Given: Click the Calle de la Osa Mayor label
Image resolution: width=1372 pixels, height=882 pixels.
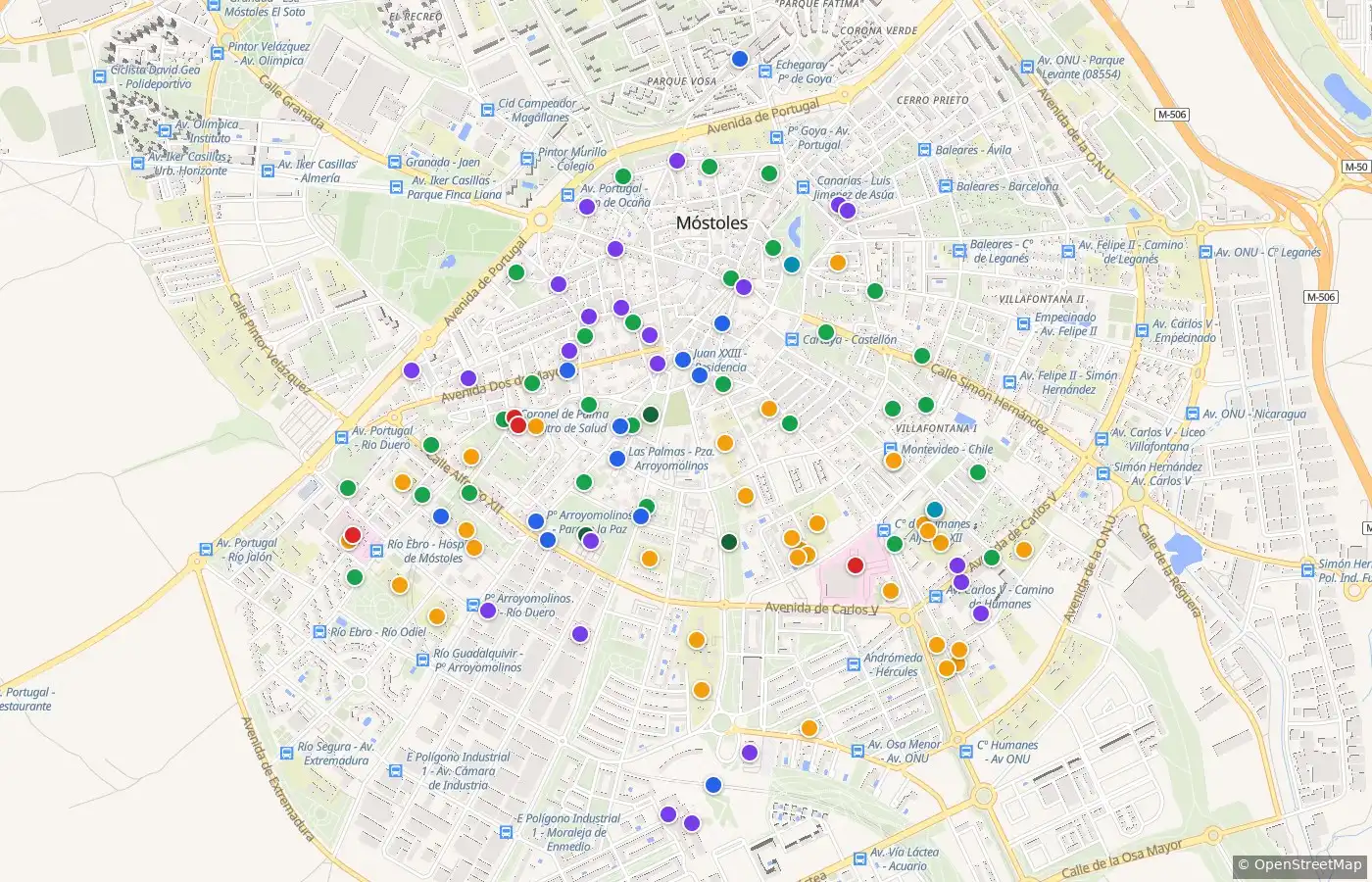Looking at the screenshot, I should click(1122, 857).
